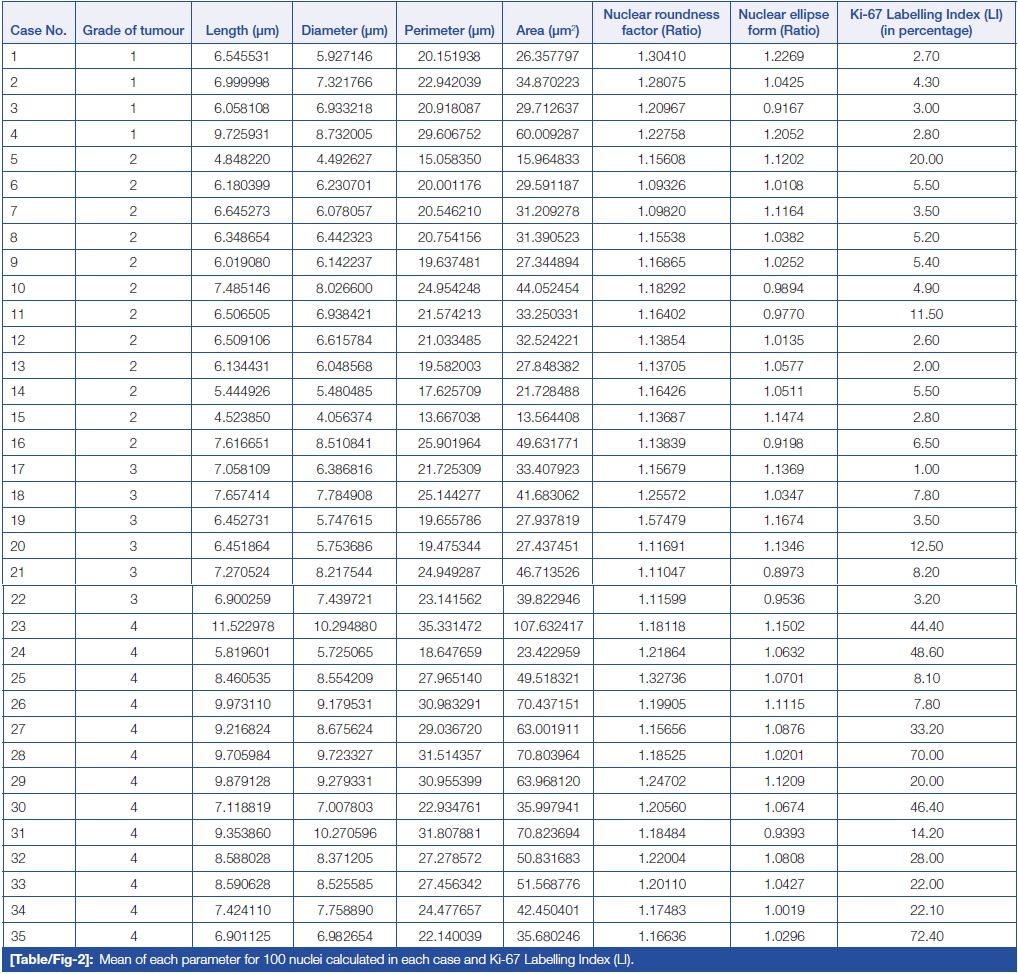Click the "Ki-67 Labelling Index (LI)" header

926,22
